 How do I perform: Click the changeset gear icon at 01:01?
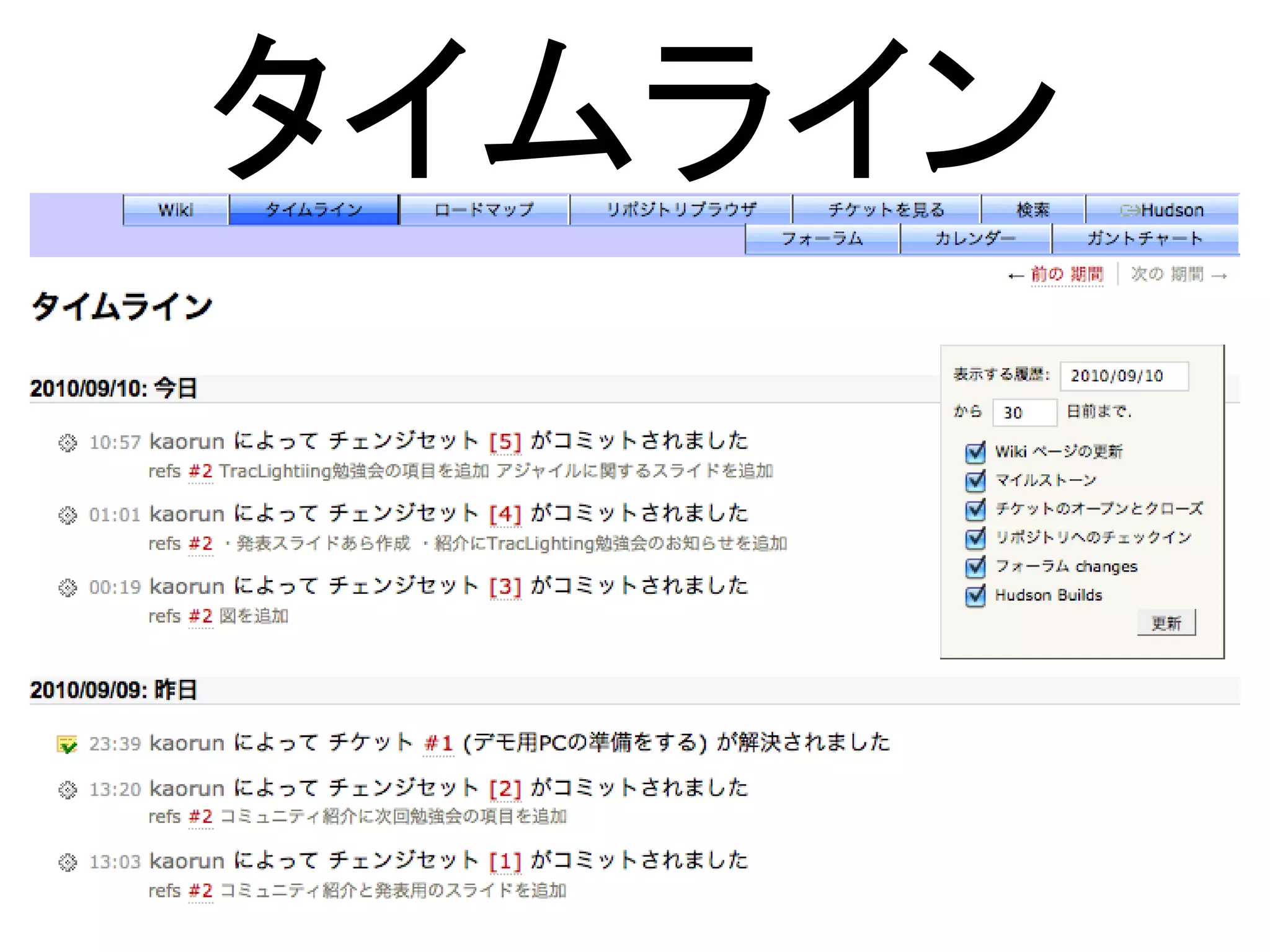(68, 515)
